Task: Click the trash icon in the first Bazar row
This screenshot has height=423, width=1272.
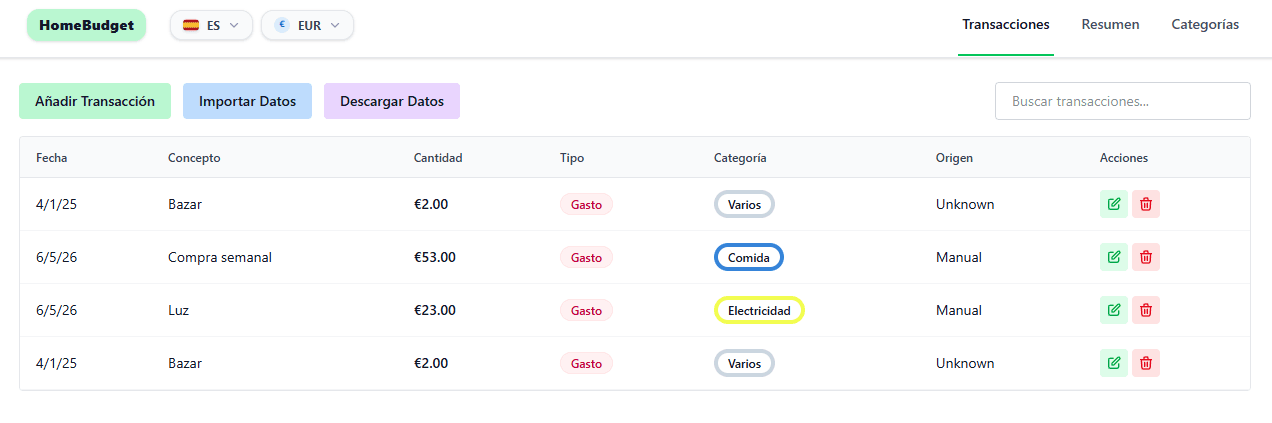Action: pos(1146,204)
